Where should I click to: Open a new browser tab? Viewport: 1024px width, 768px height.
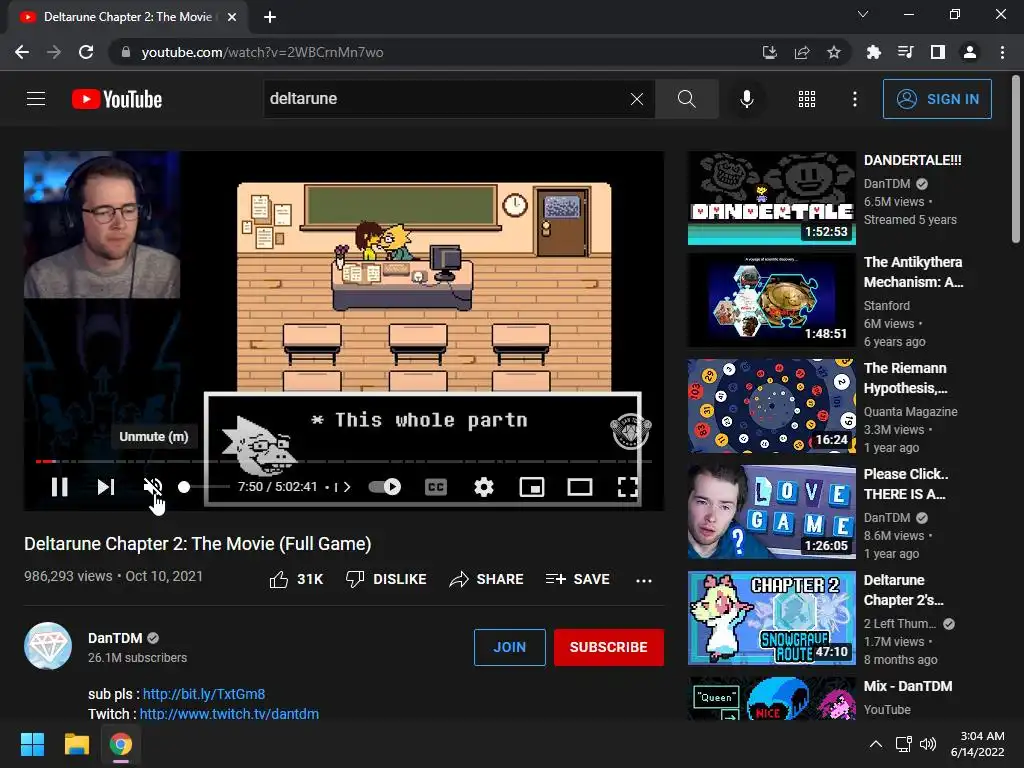[270, 17]
